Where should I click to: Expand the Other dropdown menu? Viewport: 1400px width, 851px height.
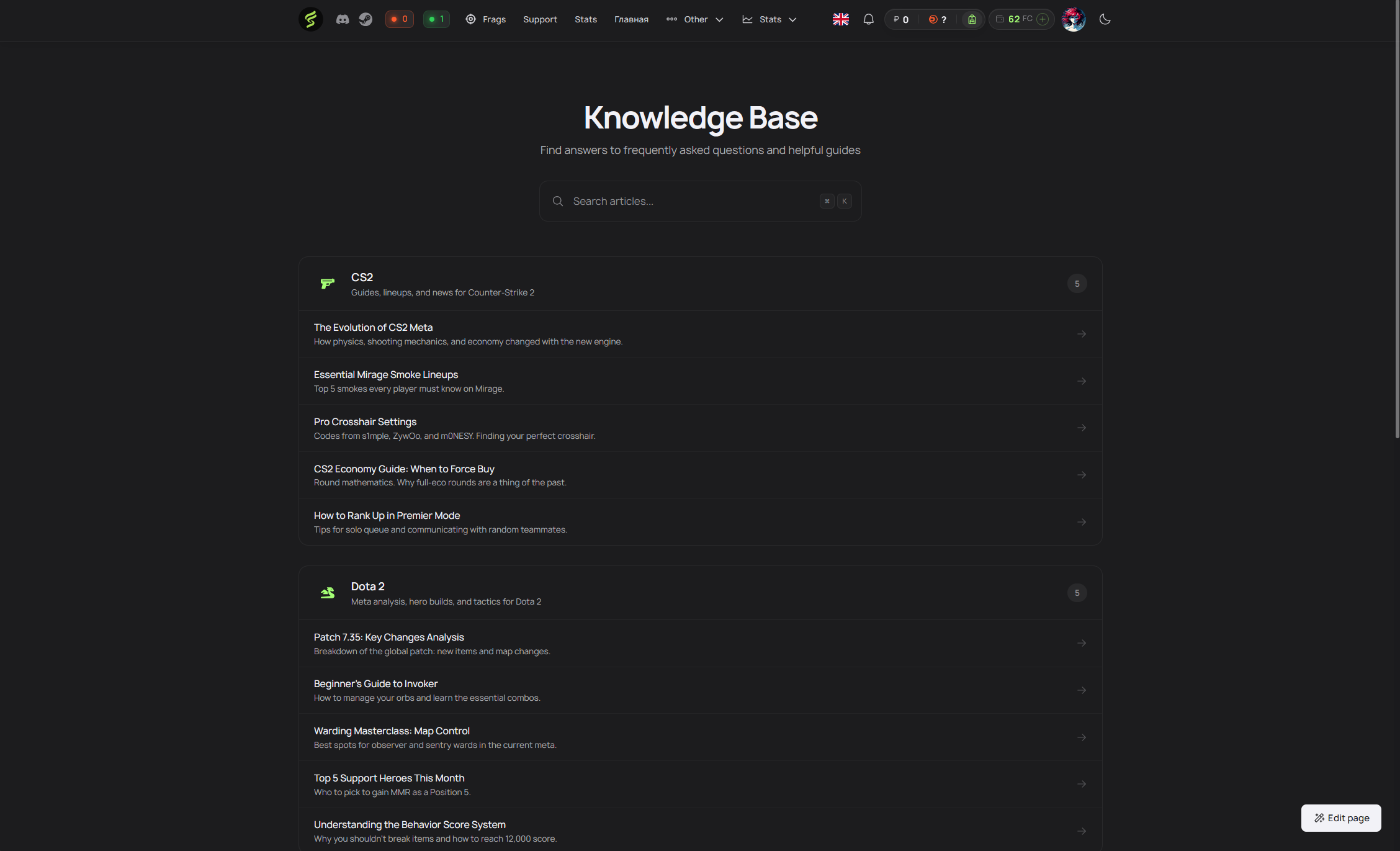tap(695, 19)
